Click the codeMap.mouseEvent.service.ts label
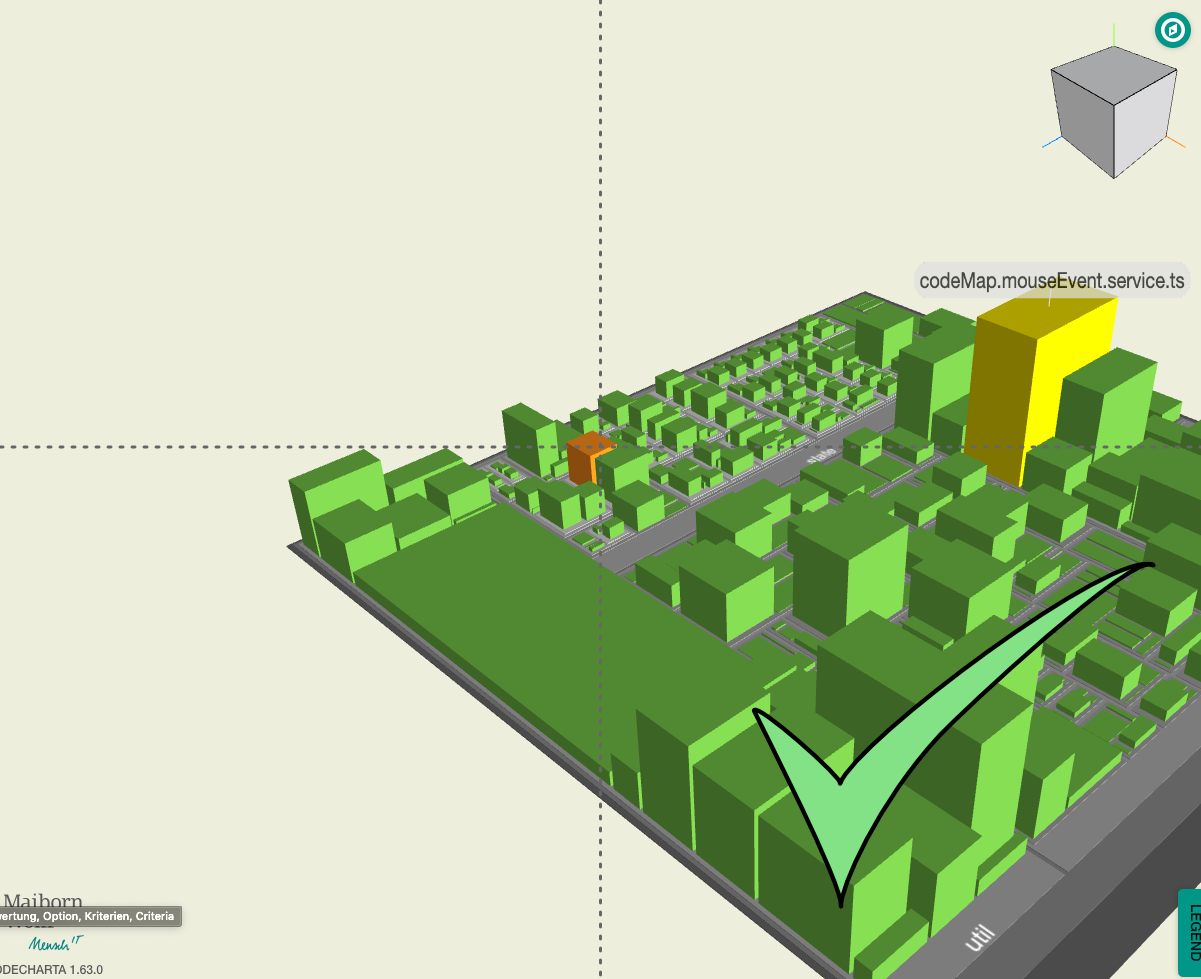The height and width of the screenshot is (979, 1201). click(x=1050, y=281)
